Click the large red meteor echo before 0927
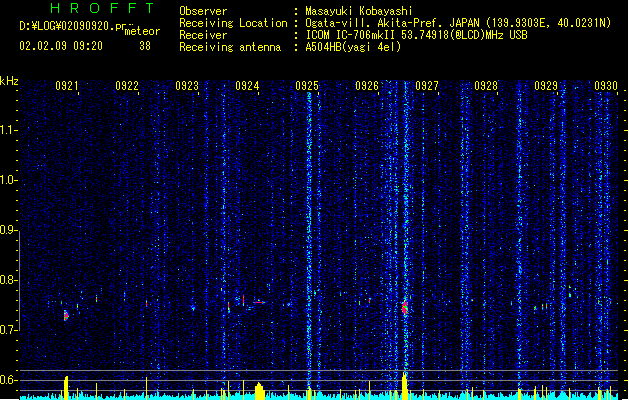The width and height of the screenshot is (629, 400). (x=404, y=308)
